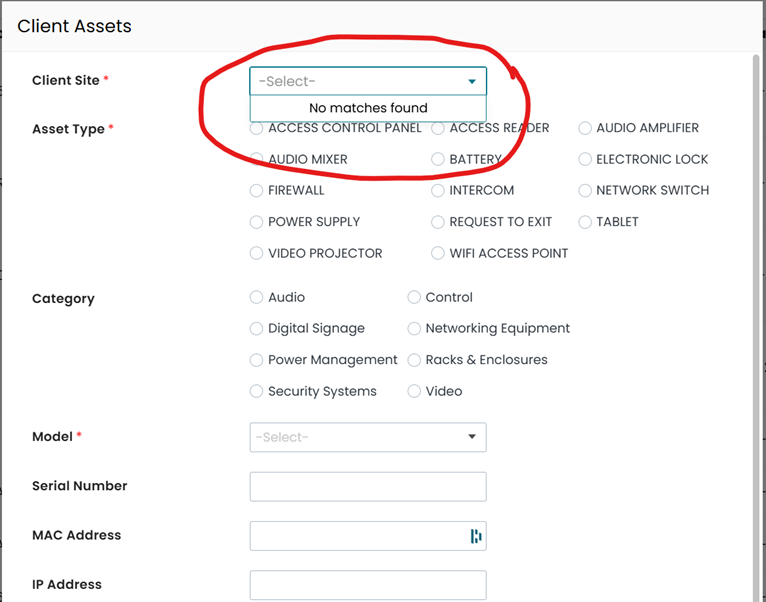Select the Security Systems category
The width and height of the screenshot is (766, 602).
tap(257, 391)
